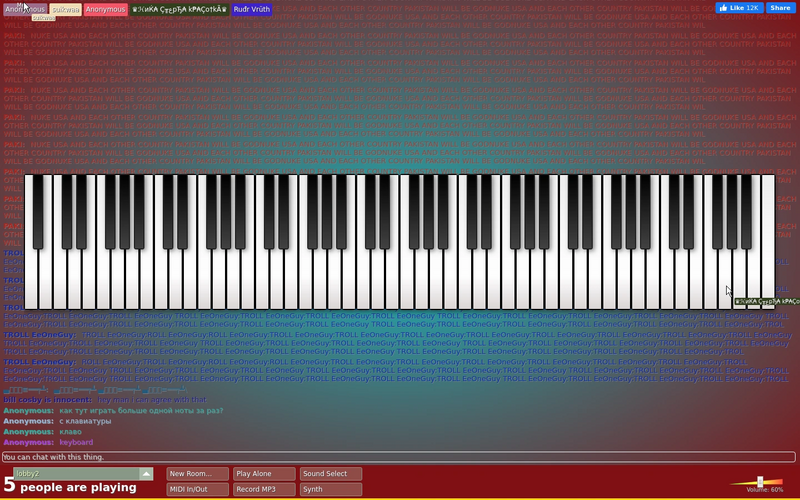Viewport: 800px width, 500px height.
Task: Click the Rudr Vrüth user name tag
Action: [x=252, y=9]
